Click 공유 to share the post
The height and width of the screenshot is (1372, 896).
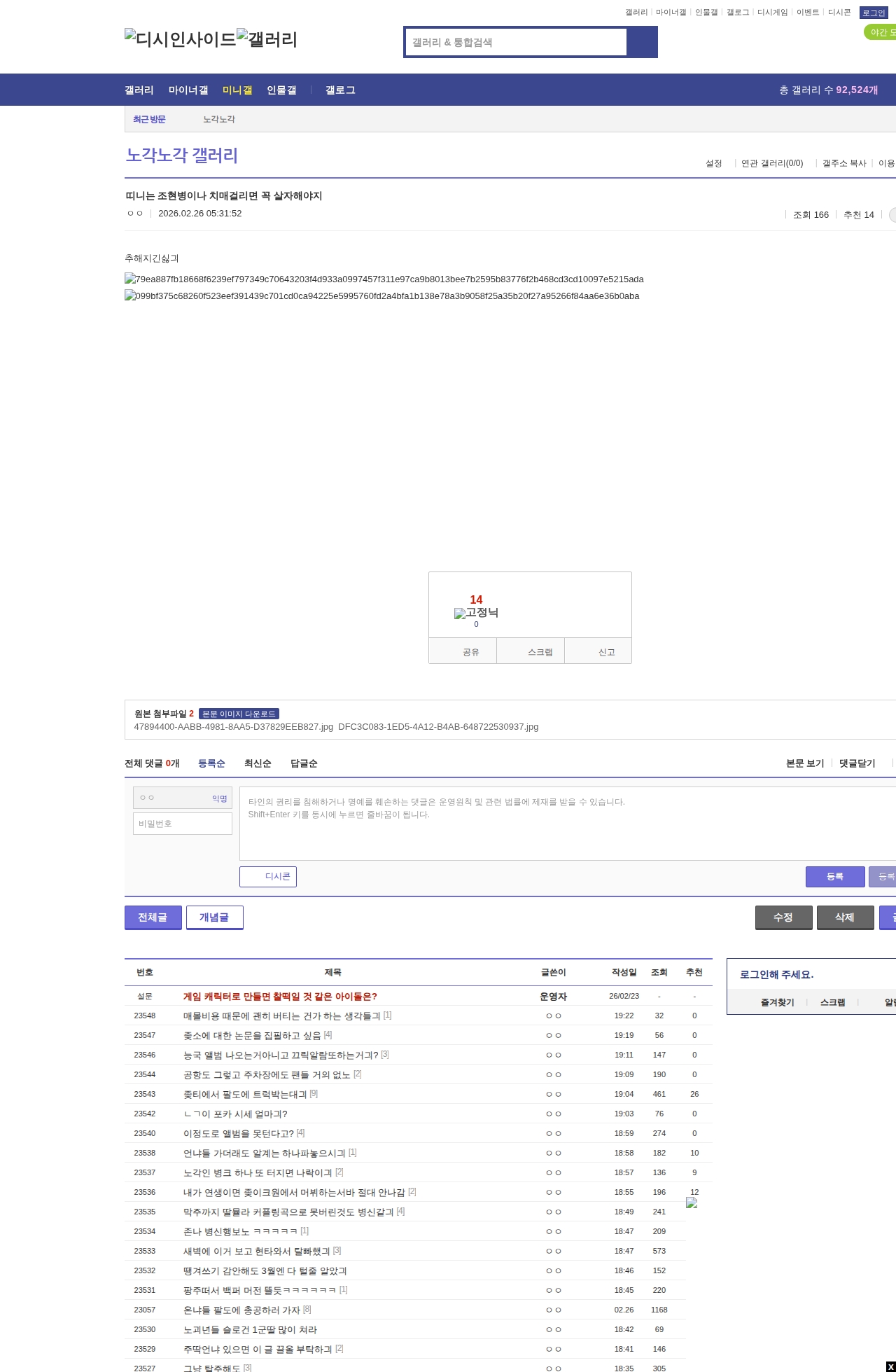coord(463,651)
